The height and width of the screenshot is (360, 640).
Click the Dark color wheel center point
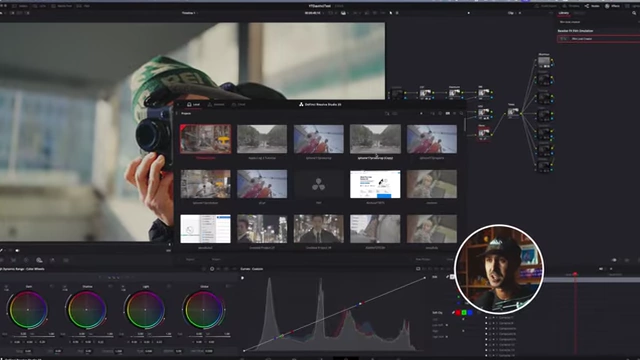tap(28, 310)
